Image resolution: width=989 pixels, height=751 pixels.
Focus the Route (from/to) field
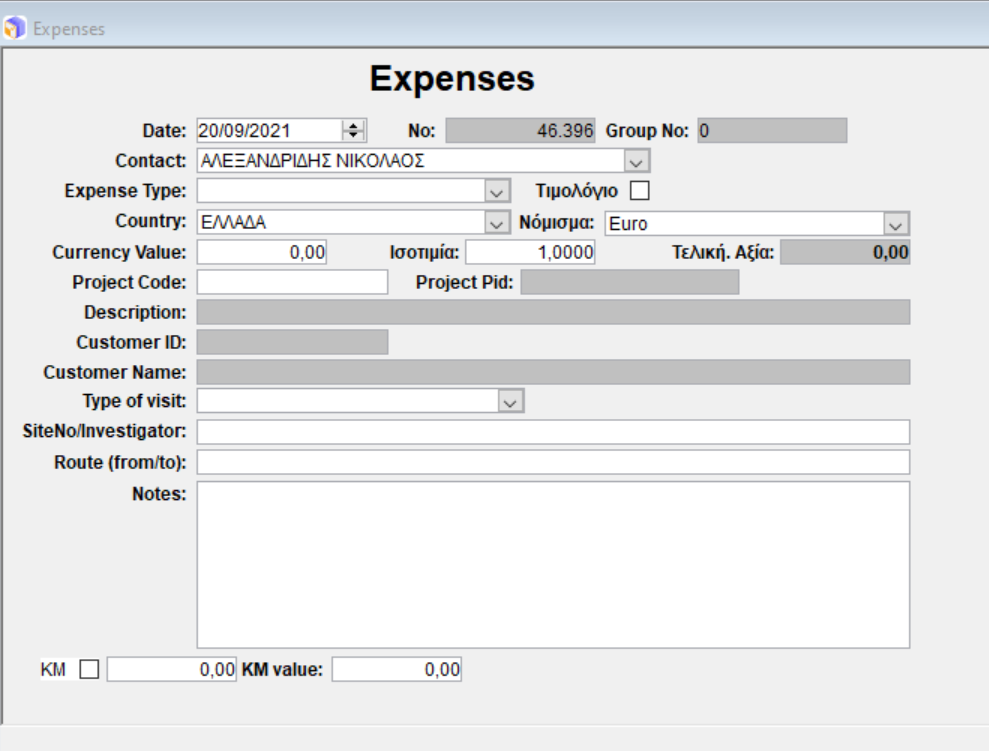coord(552,462)
